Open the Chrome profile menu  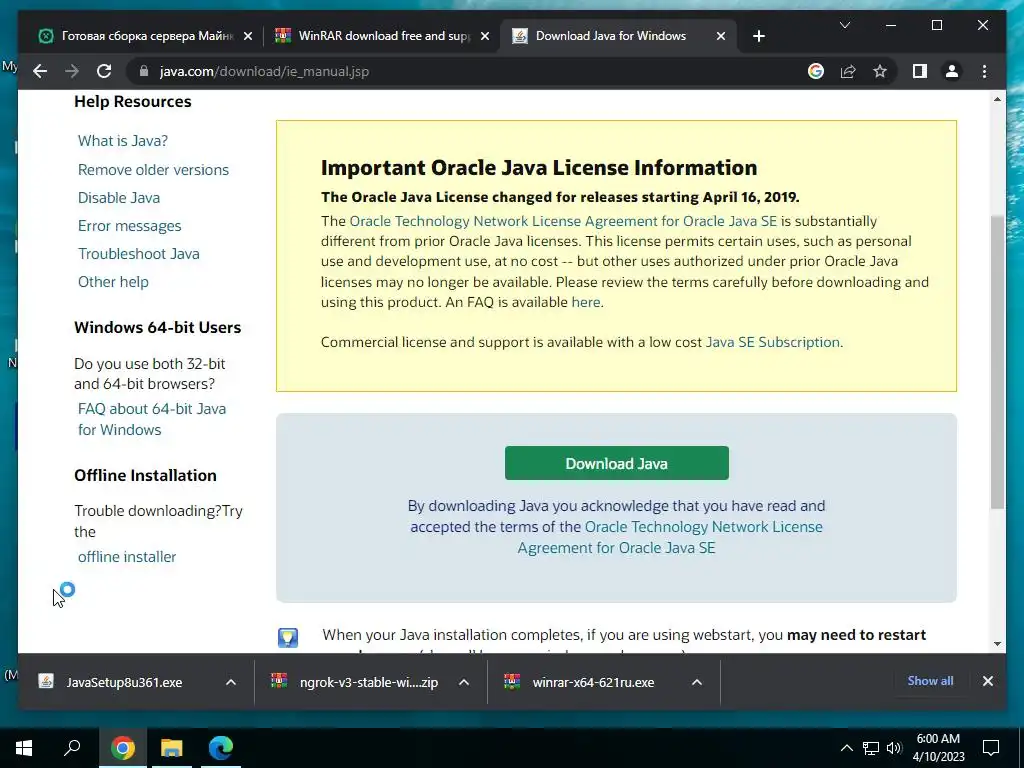click(x=952, y=71)
